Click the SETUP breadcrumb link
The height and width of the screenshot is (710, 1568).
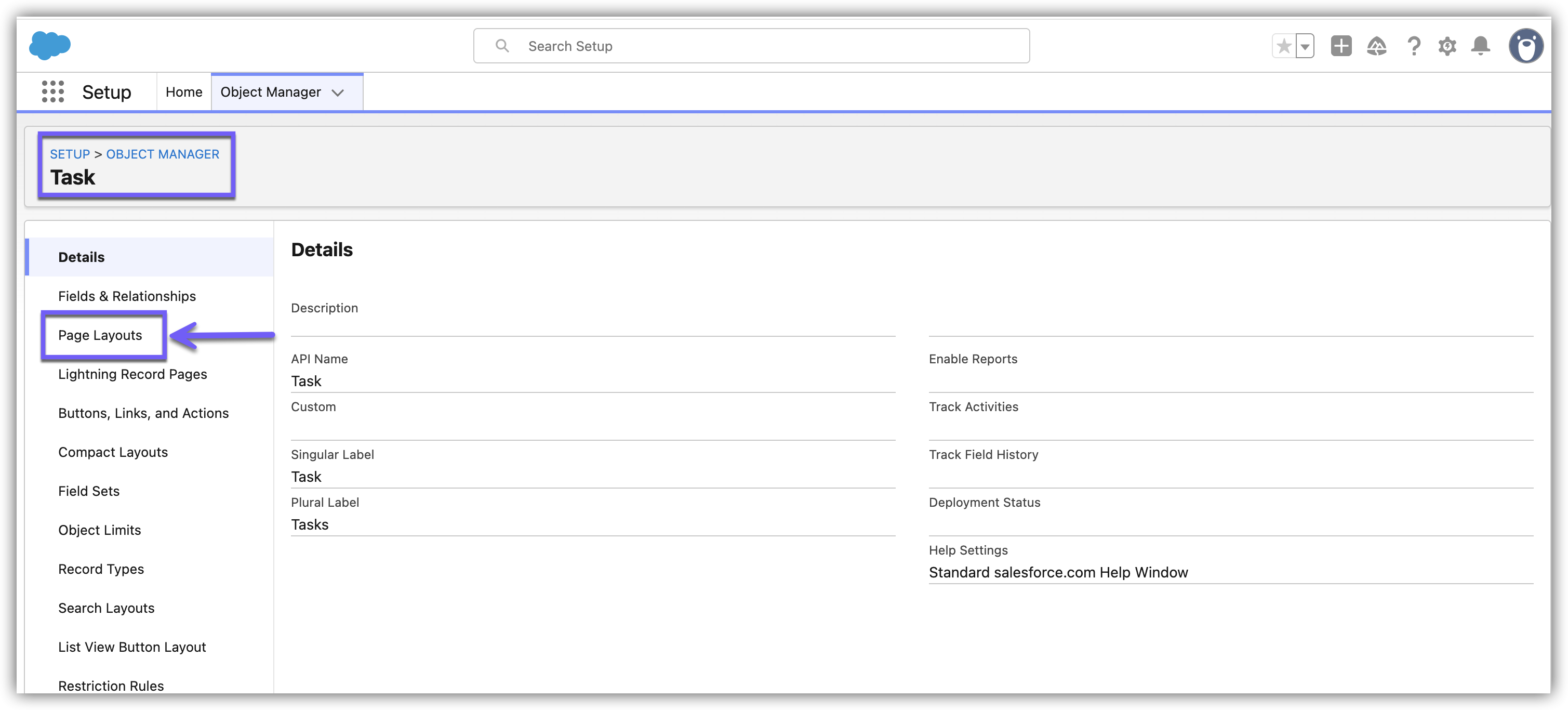point(70,154)
